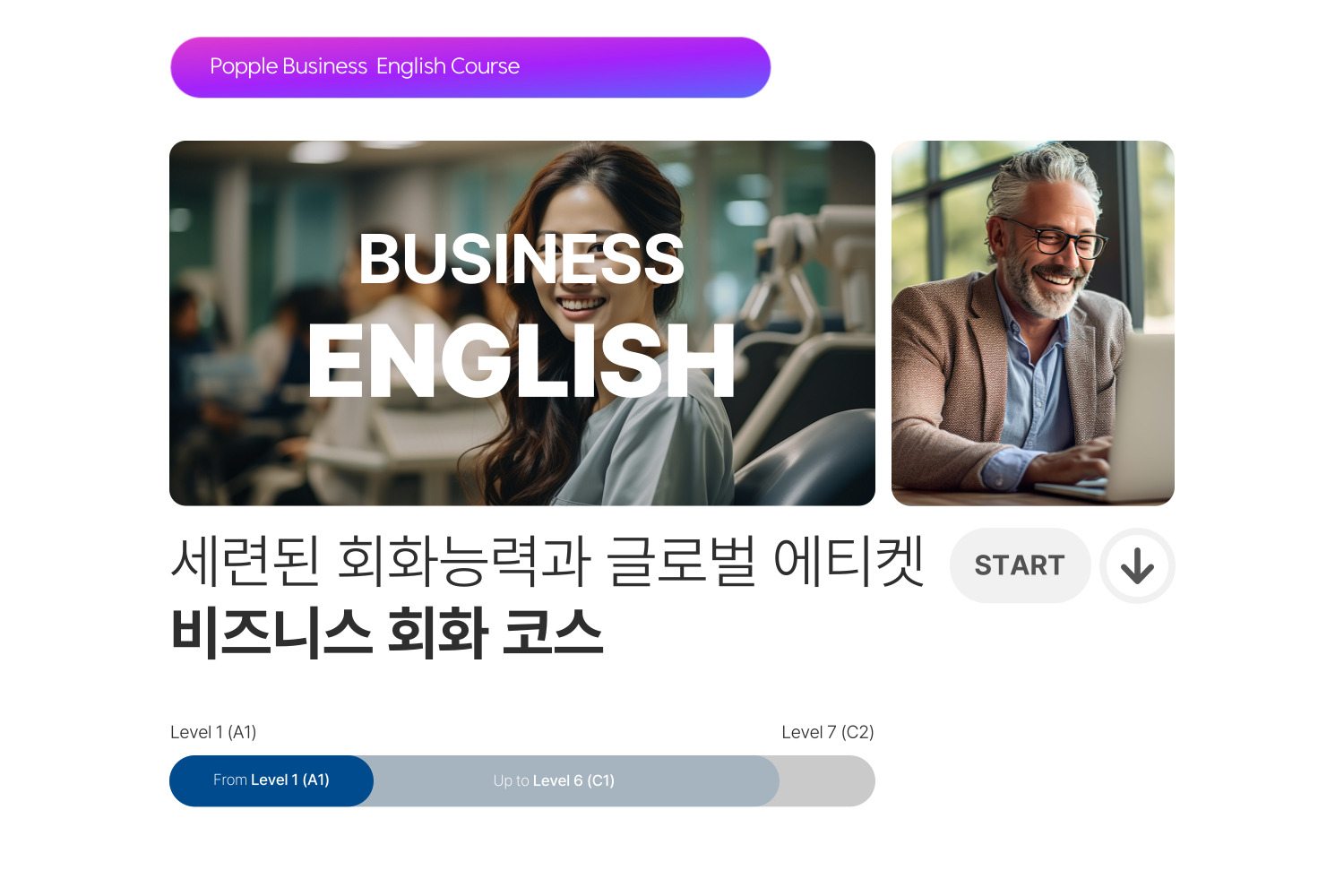Click the START button

[1020, 565]
